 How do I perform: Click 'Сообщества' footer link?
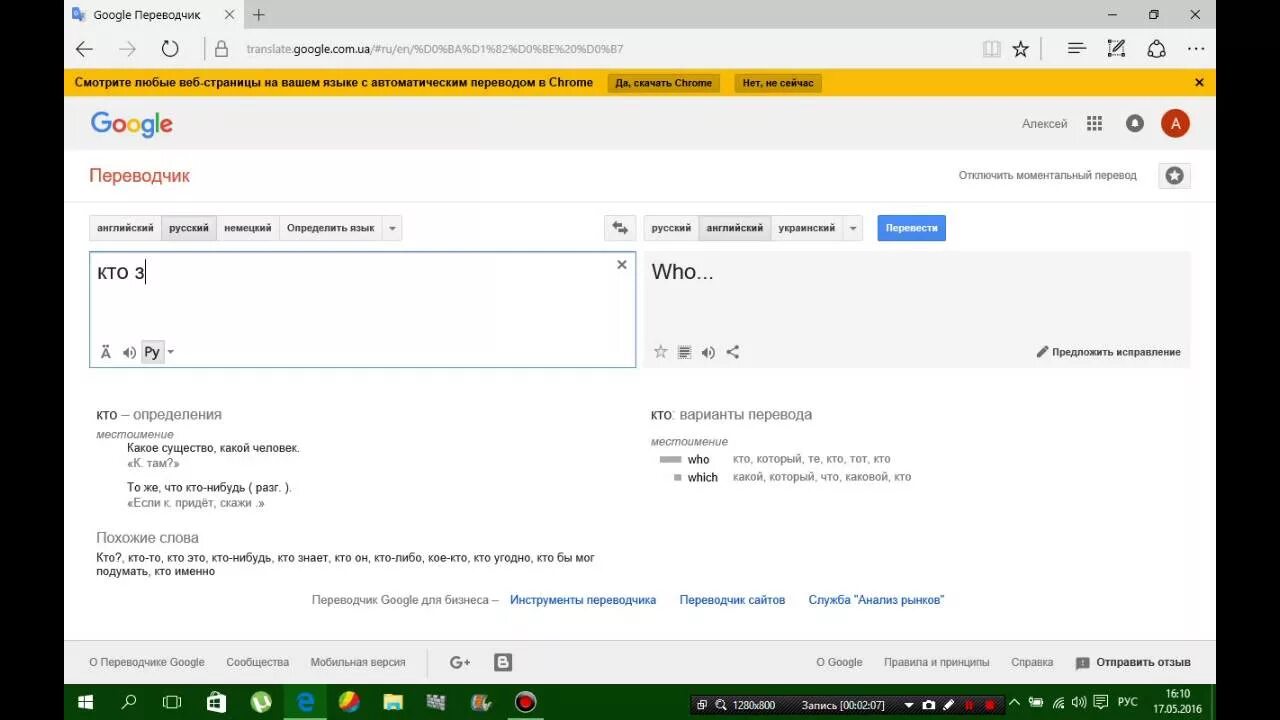(258, 662)
